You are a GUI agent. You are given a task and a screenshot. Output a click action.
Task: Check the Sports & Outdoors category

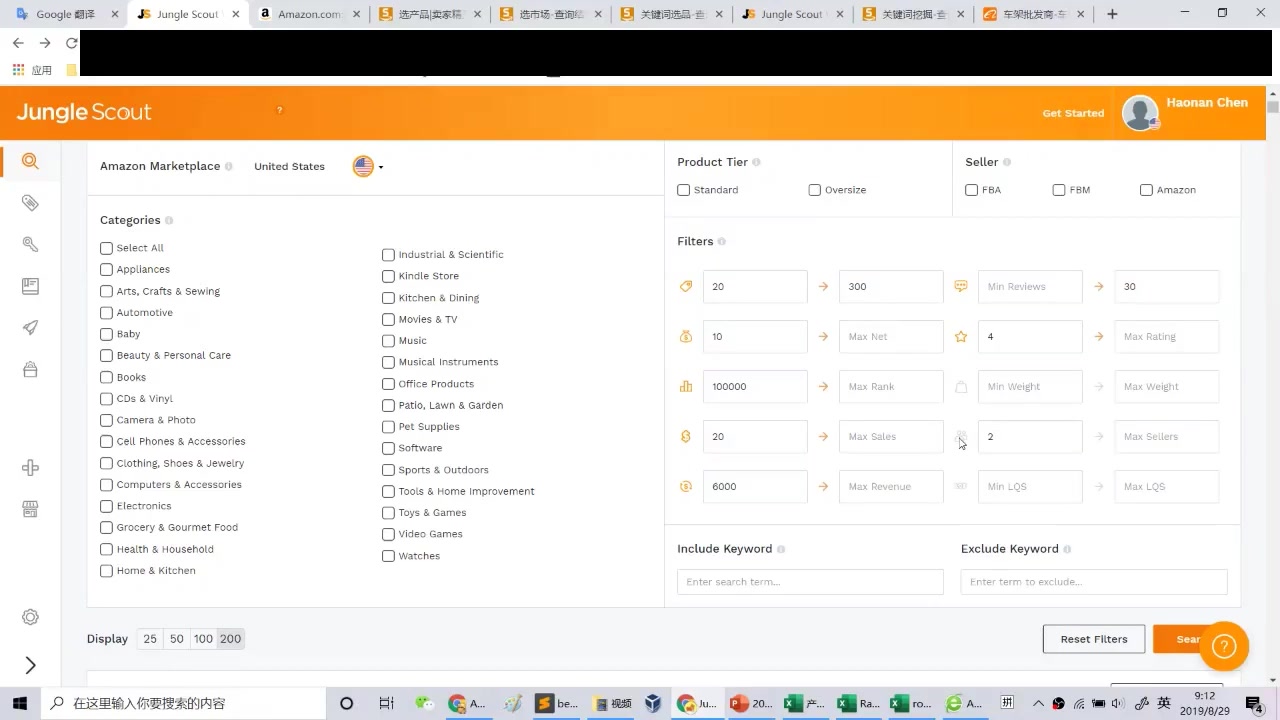point(388,470)
